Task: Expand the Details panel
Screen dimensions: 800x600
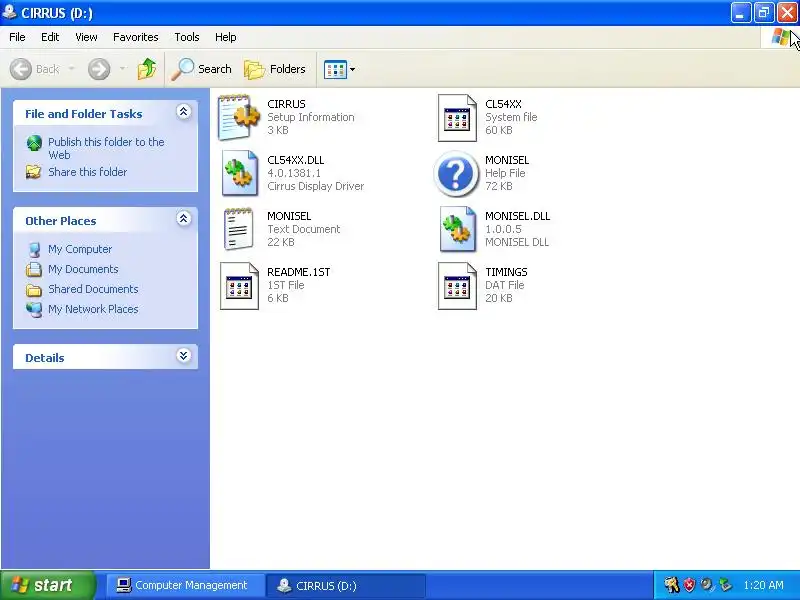Action: (183, 356)
